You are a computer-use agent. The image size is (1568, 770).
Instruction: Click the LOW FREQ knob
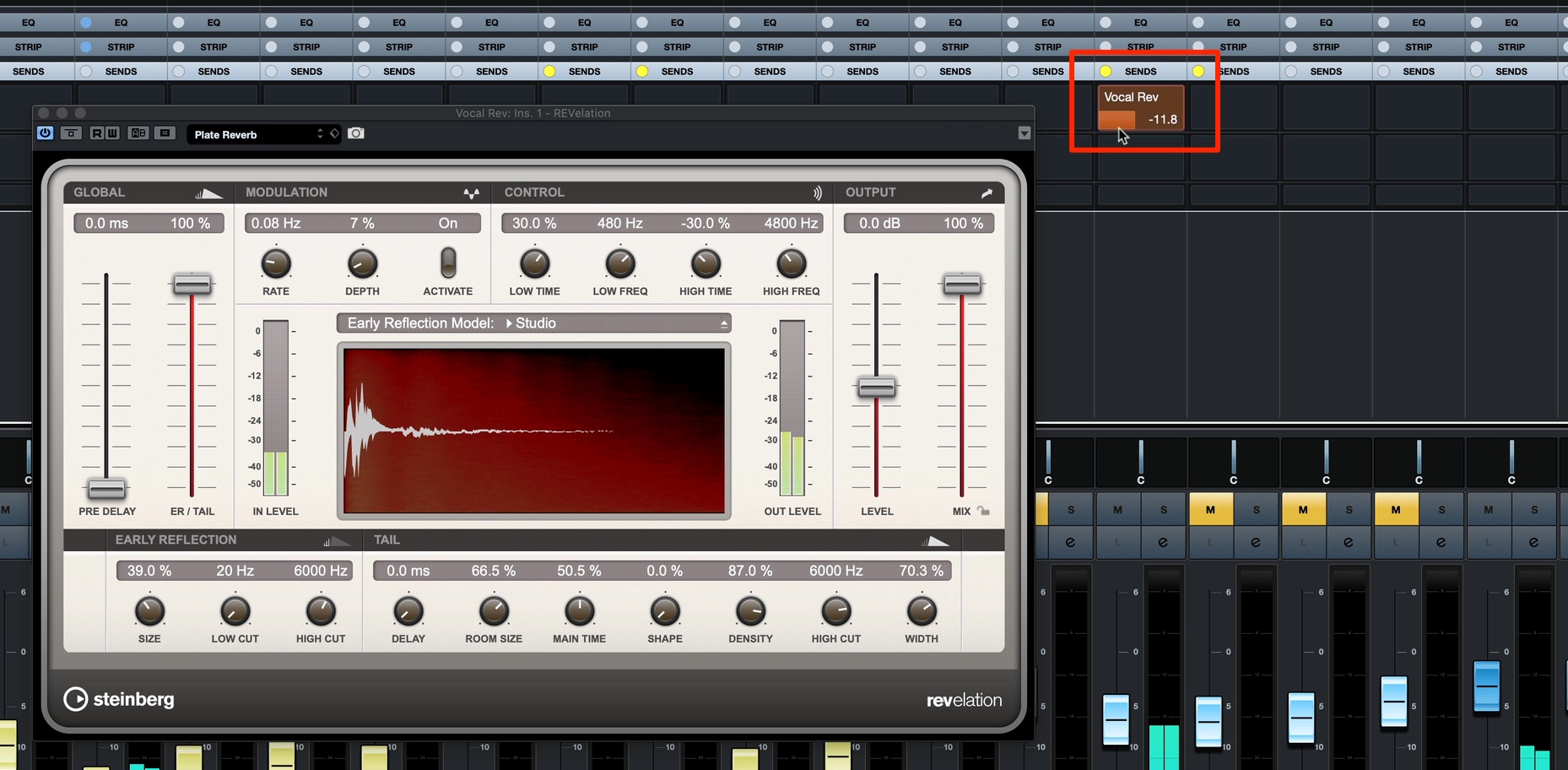[620, 263]
